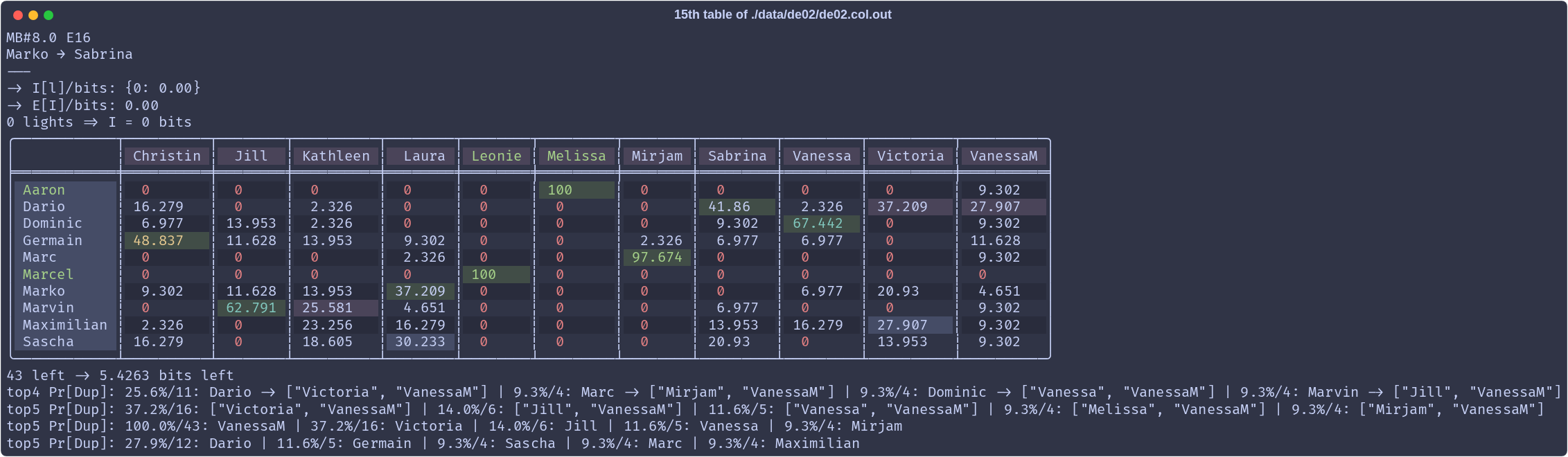Select the 'Kathleen' column header

336,156
